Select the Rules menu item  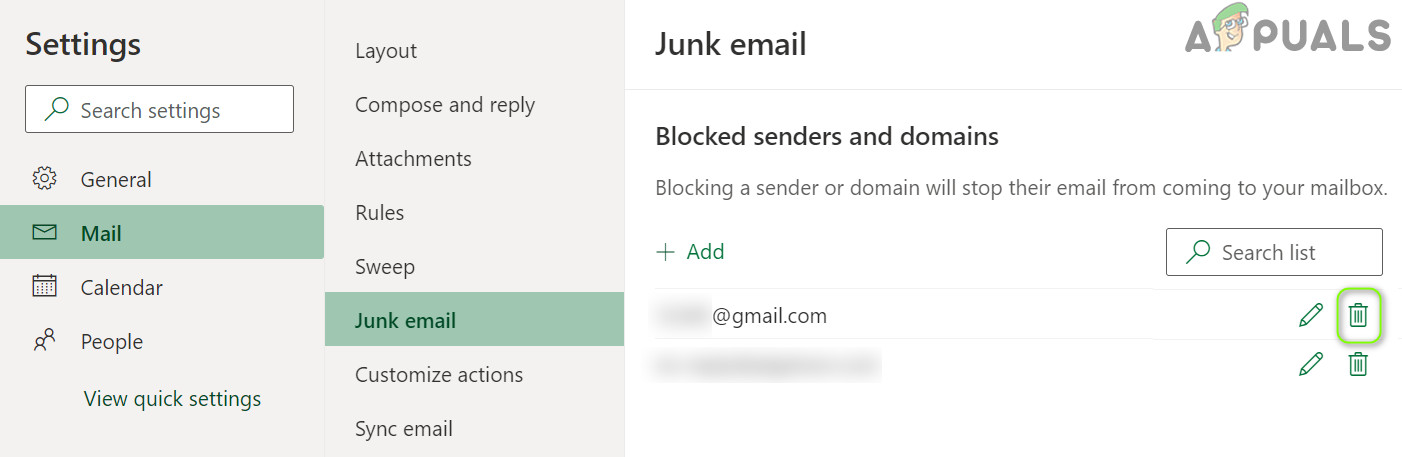click(380, 213)
